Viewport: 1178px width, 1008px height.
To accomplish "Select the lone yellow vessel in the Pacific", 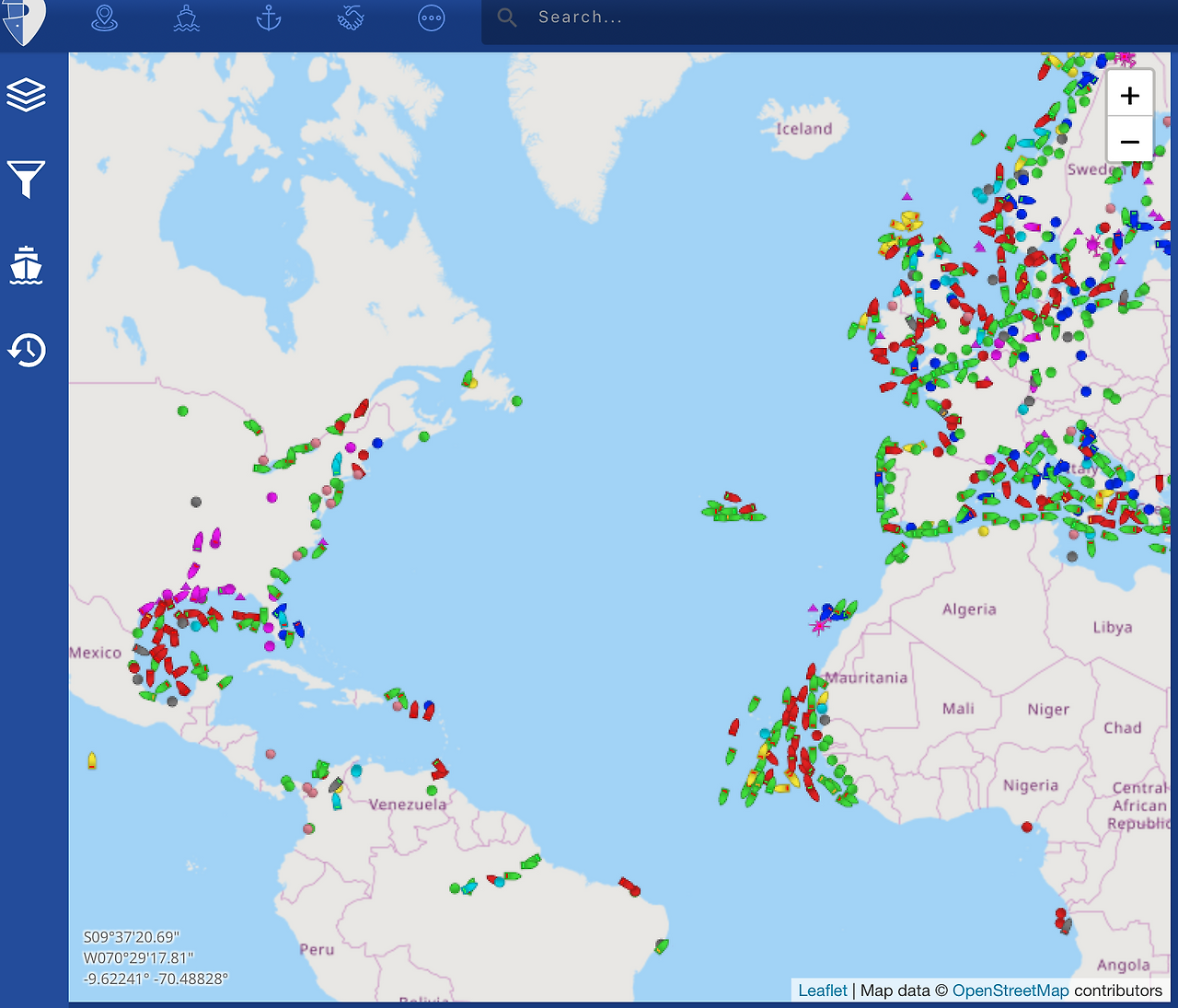I will 92,760.
